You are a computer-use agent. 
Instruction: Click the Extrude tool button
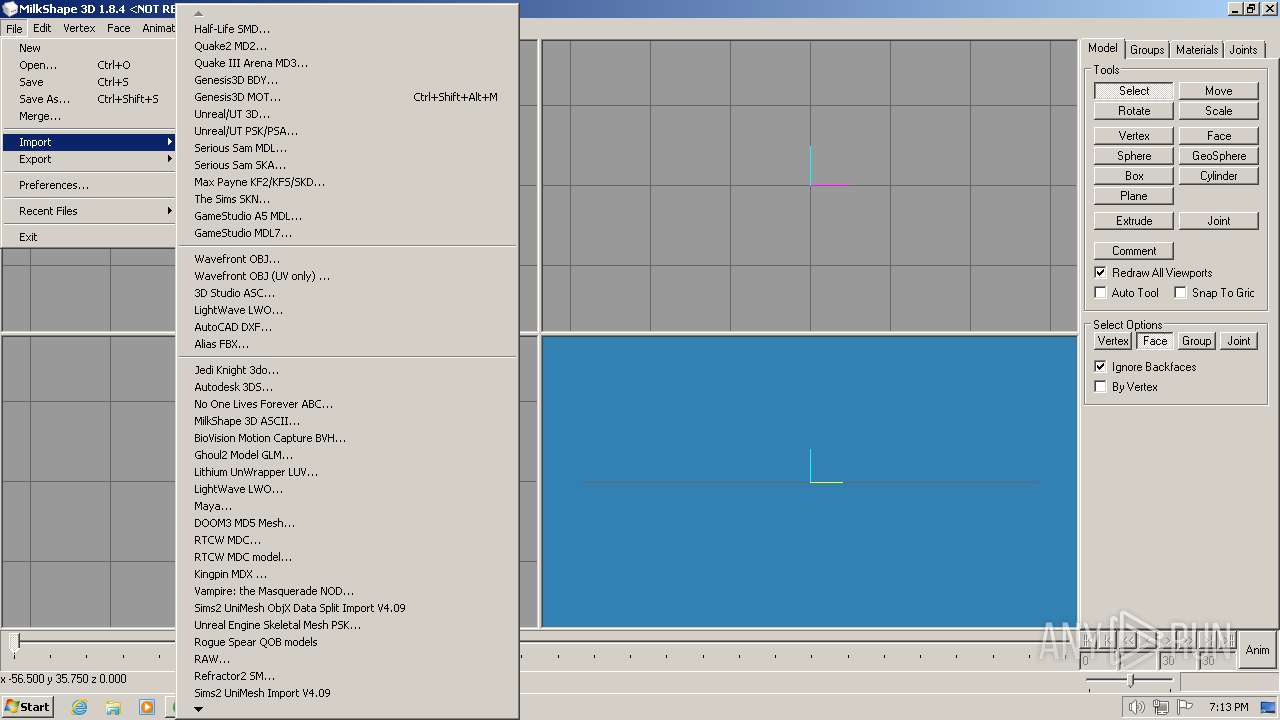(1134, 221)
